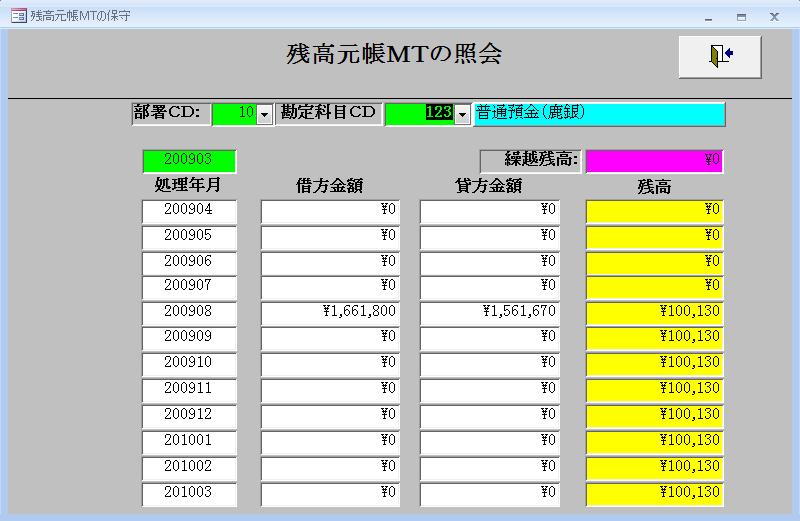Click the green 200903 period field

point(189,160)
